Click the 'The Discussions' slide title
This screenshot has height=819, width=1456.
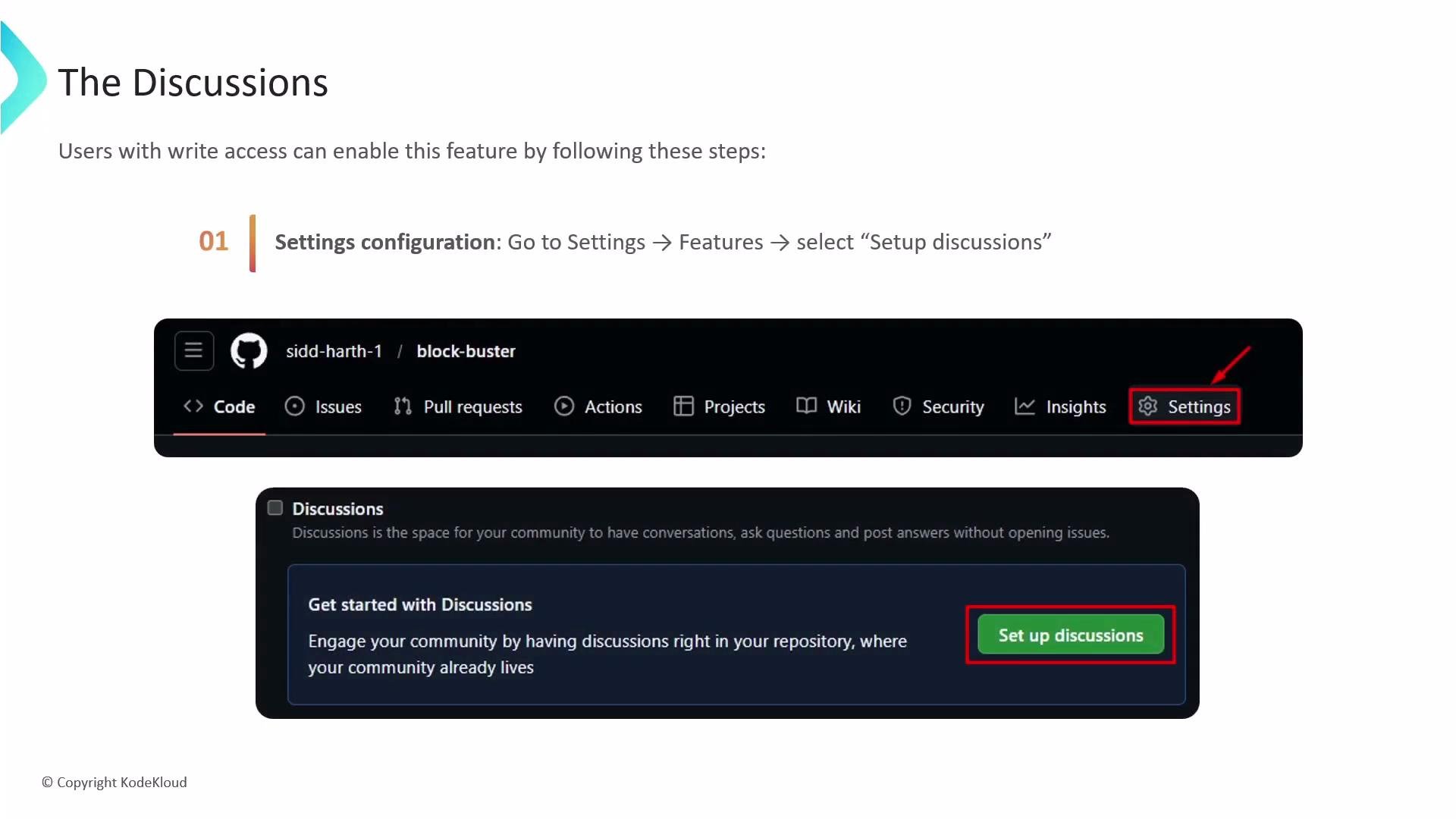tap(193, 83)
